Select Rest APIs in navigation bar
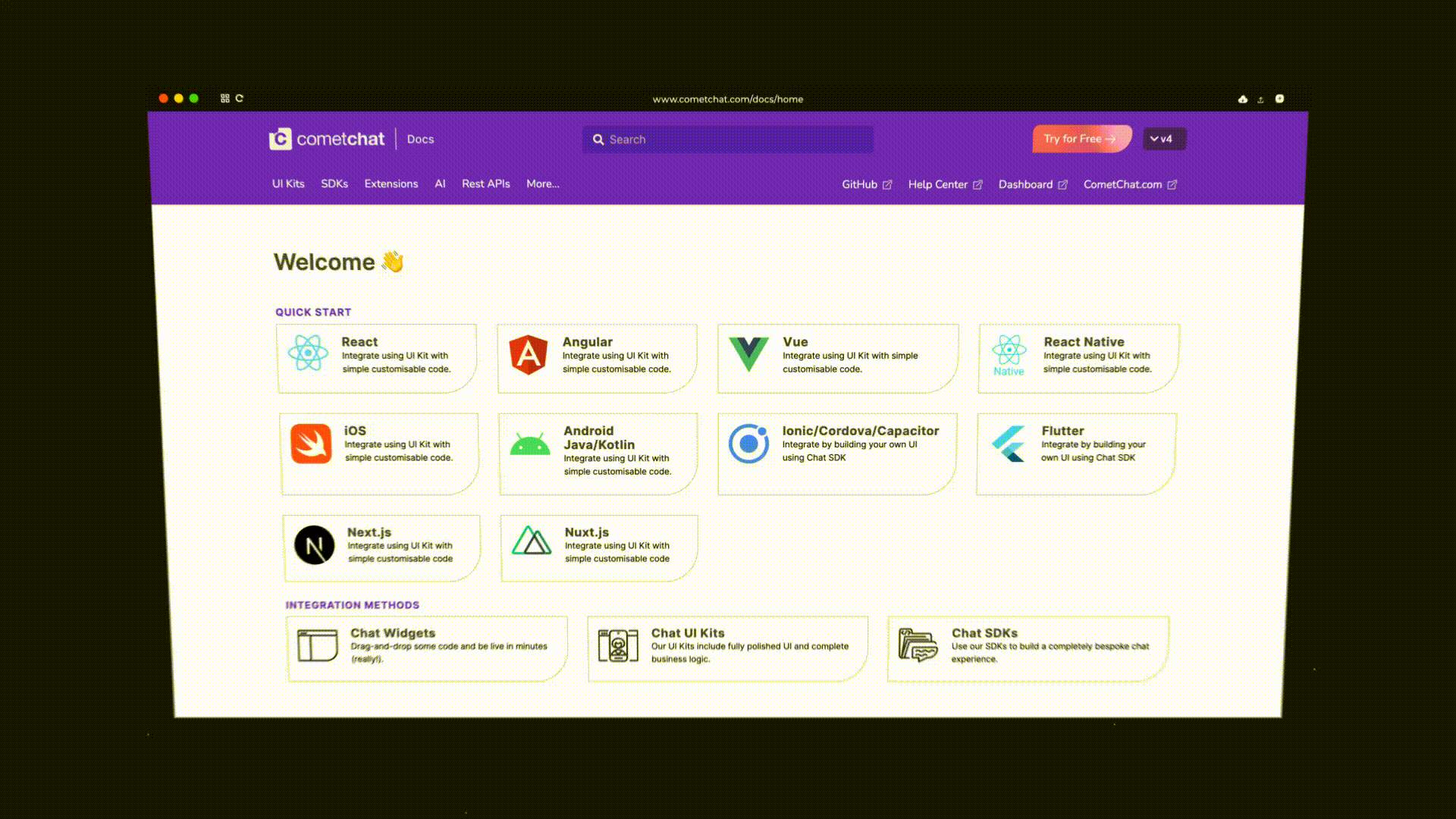The width and height of the screenshot is (1456, 819). (x=486, y=184)
